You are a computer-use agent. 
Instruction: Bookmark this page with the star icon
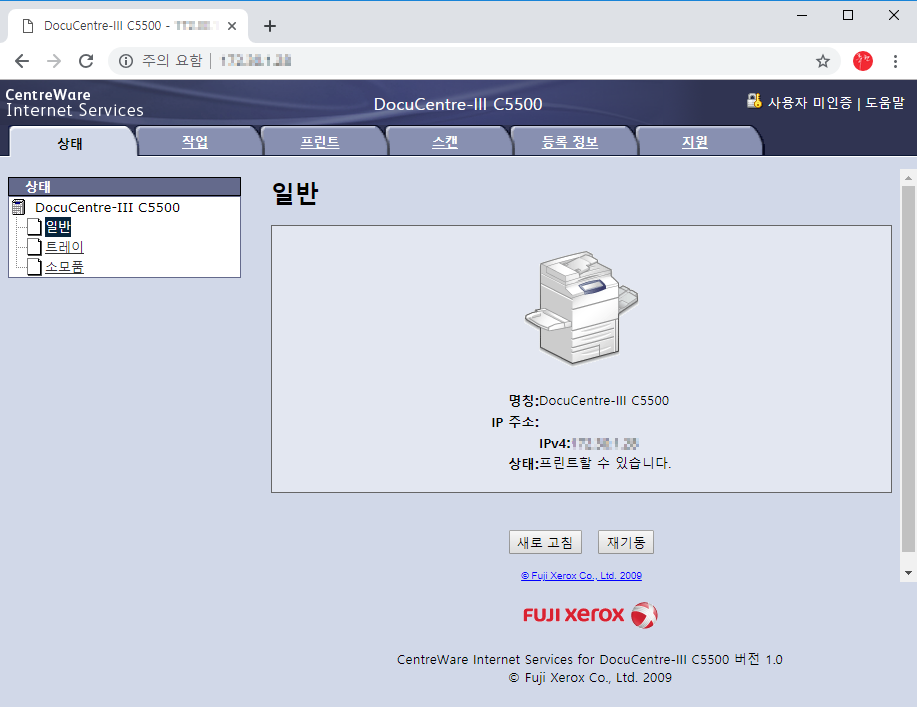(823, 61)
